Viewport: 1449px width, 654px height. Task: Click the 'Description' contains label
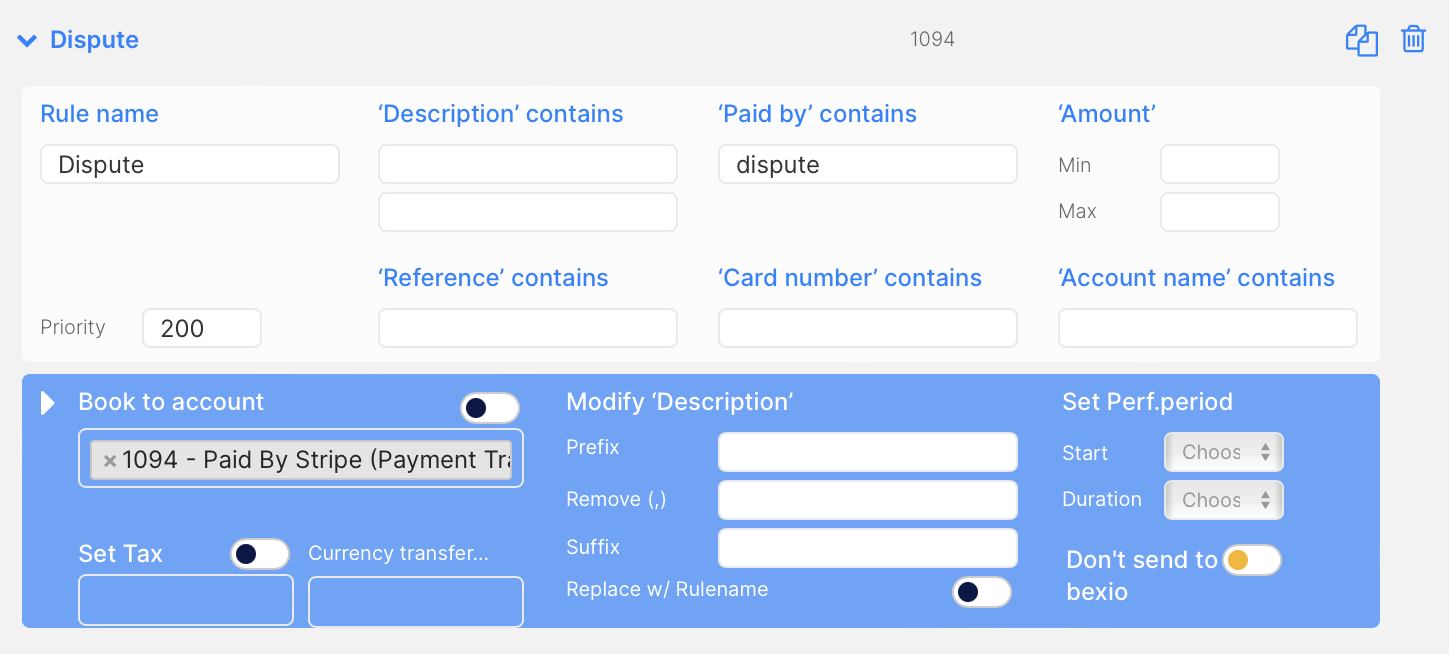tap(501, 114)
